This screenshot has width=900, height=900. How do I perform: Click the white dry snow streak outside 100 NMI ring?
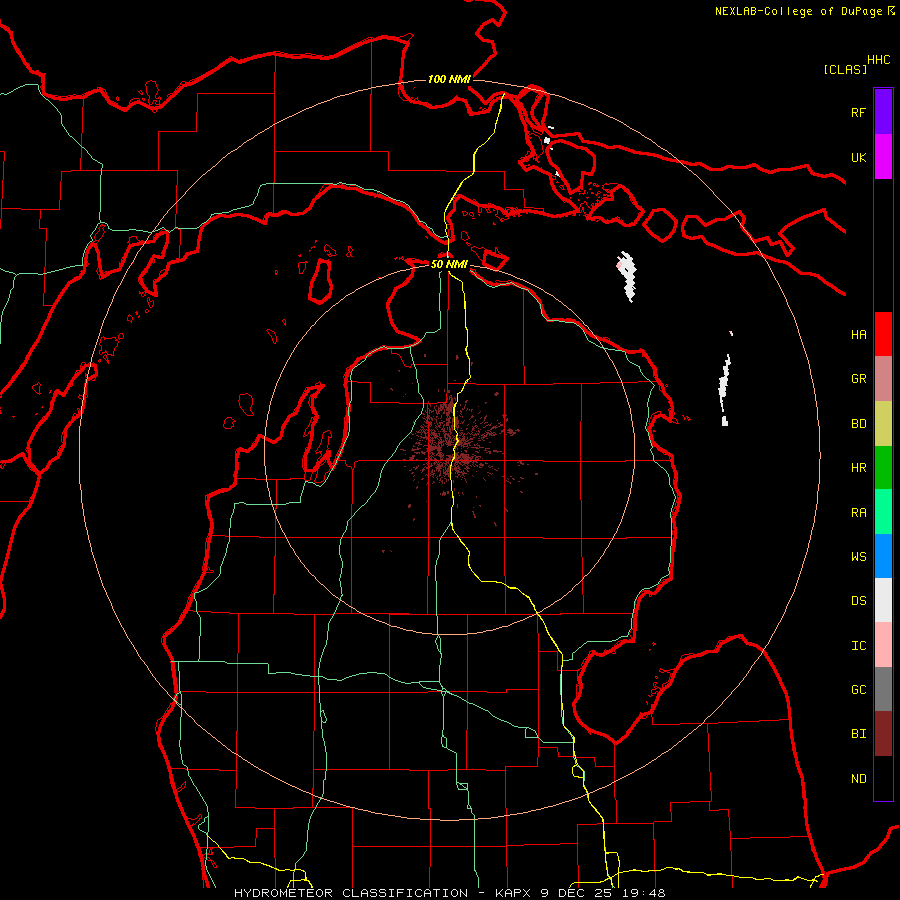point(724,389)
